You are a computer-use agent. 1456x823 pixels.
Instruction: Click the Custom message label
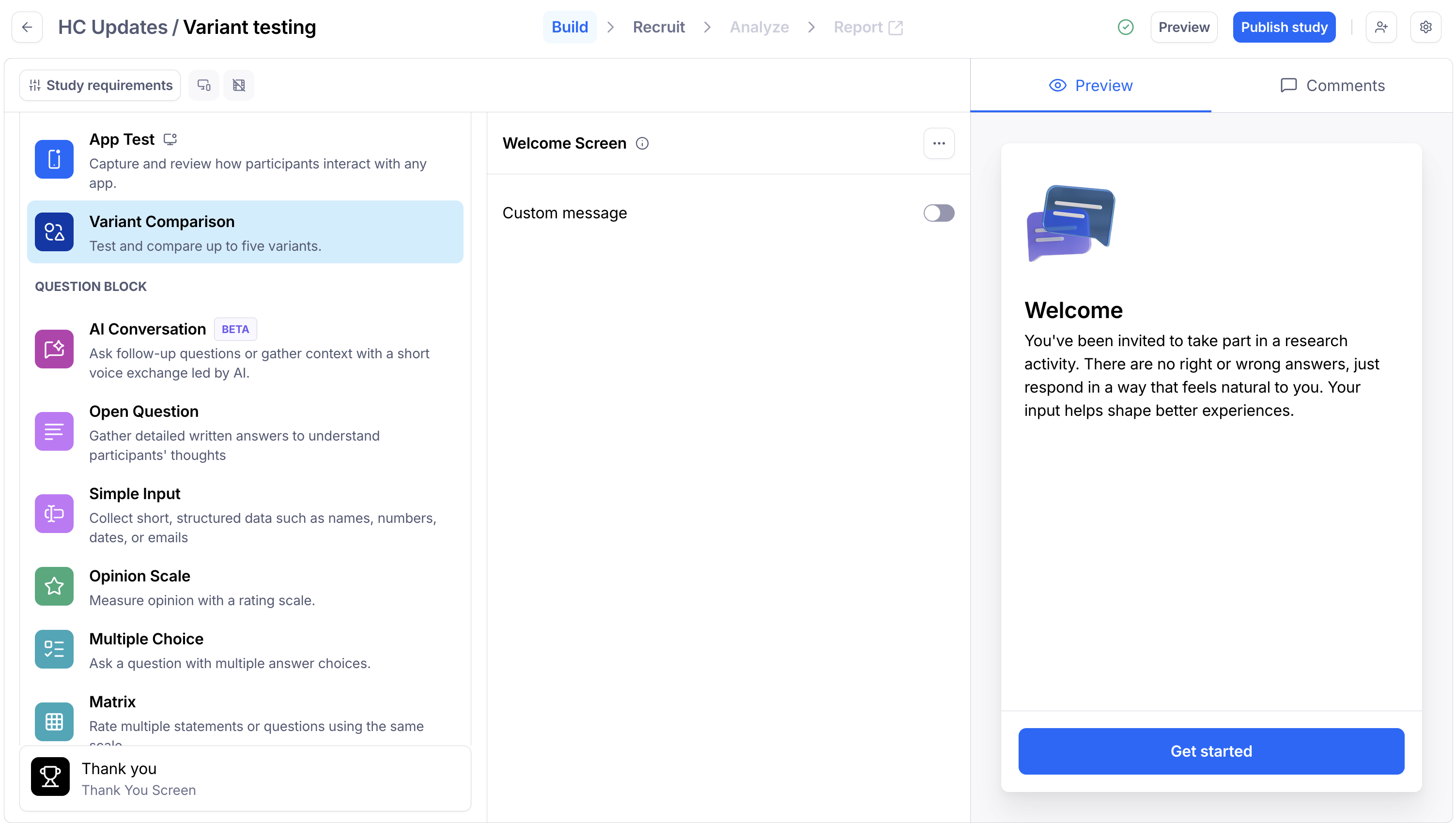[x=564, y=213]
